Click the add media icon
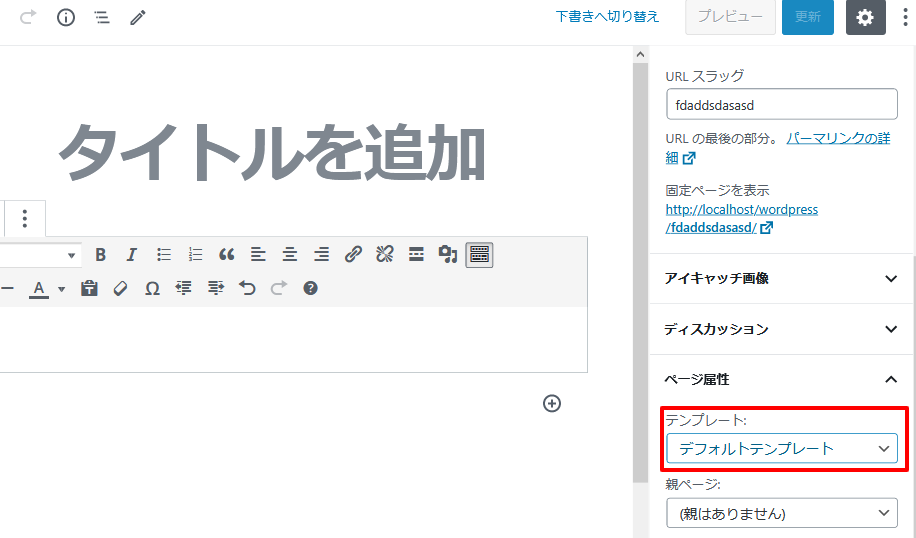 [447, 255]
